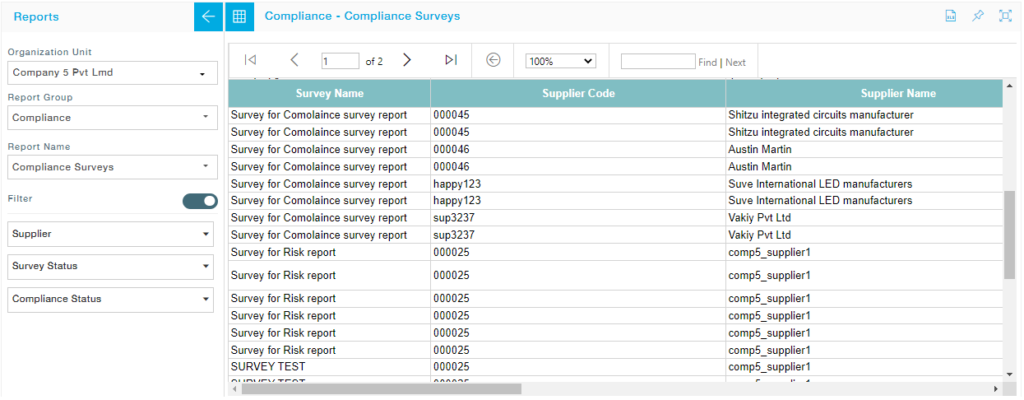
Task: Select the 100% zoom level dropdown
Action: [x=560, y=62]
